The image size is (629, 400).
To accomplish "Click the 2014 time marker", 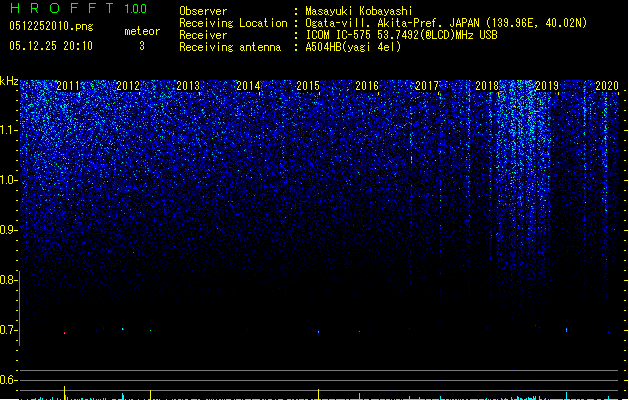I will point(248,85).
